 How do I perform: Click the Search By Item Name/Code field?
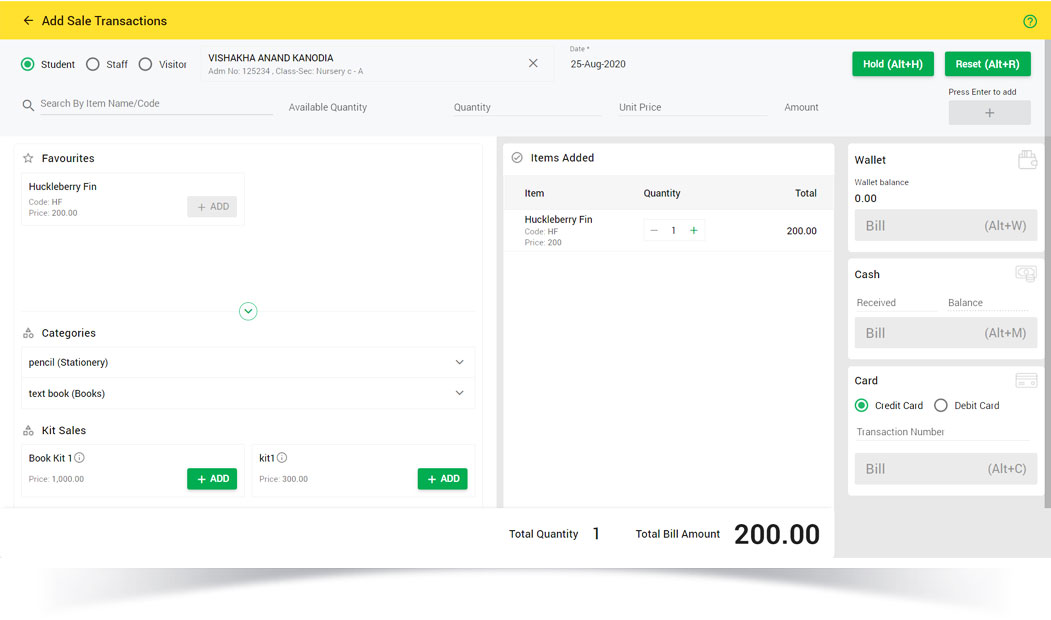pos(155,104)
